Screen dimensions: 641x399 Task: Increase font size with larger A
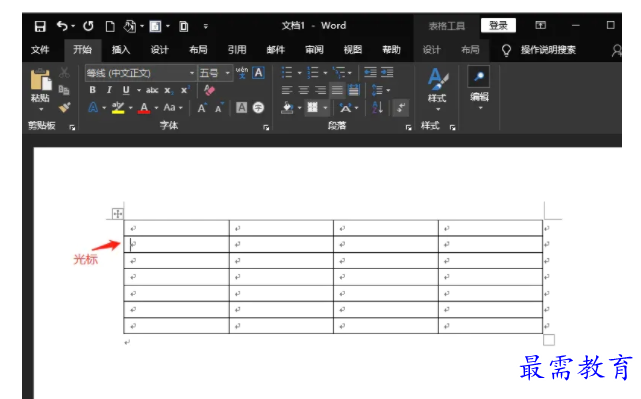202,108
